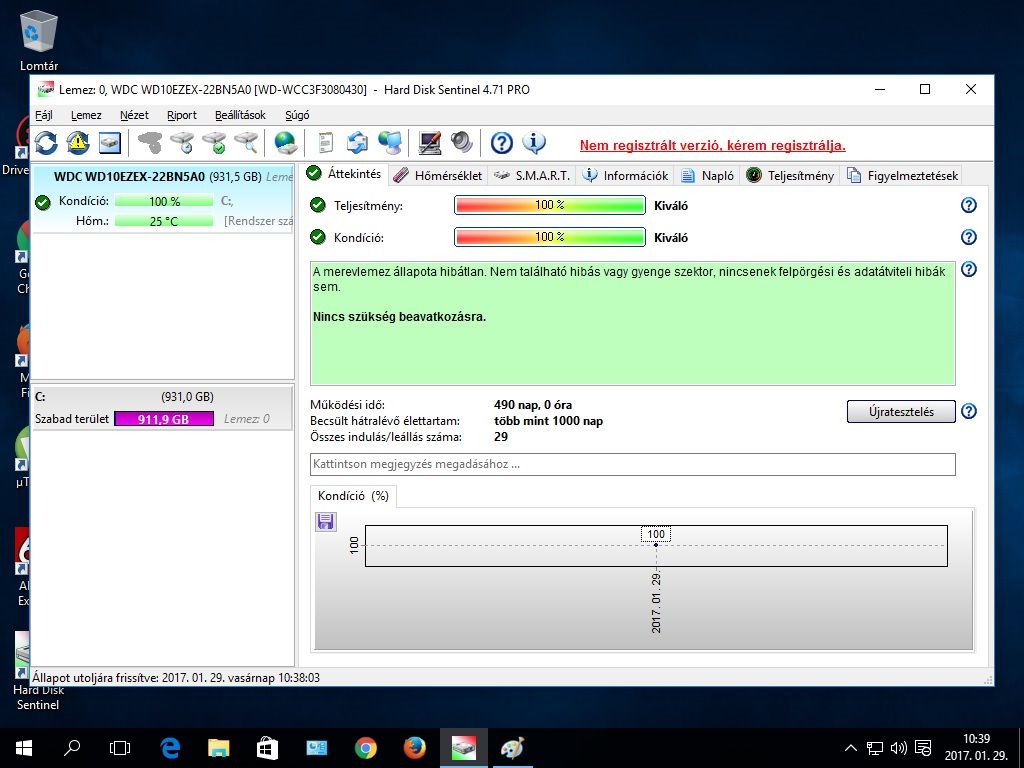This screenshot has width=1024, height=768.
Task: Click the network computer globe toolbar icon
Action: (x=390, y=142)
